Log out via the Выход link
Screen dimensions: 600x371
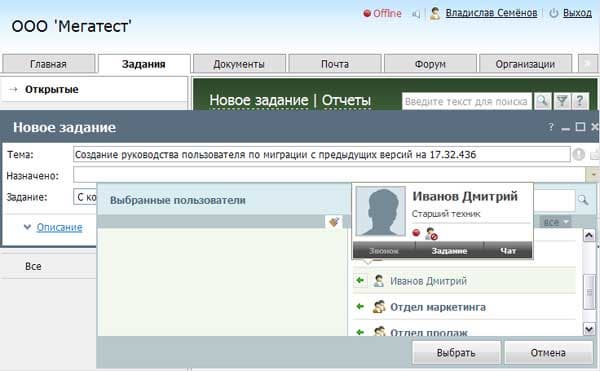(577, 13)
